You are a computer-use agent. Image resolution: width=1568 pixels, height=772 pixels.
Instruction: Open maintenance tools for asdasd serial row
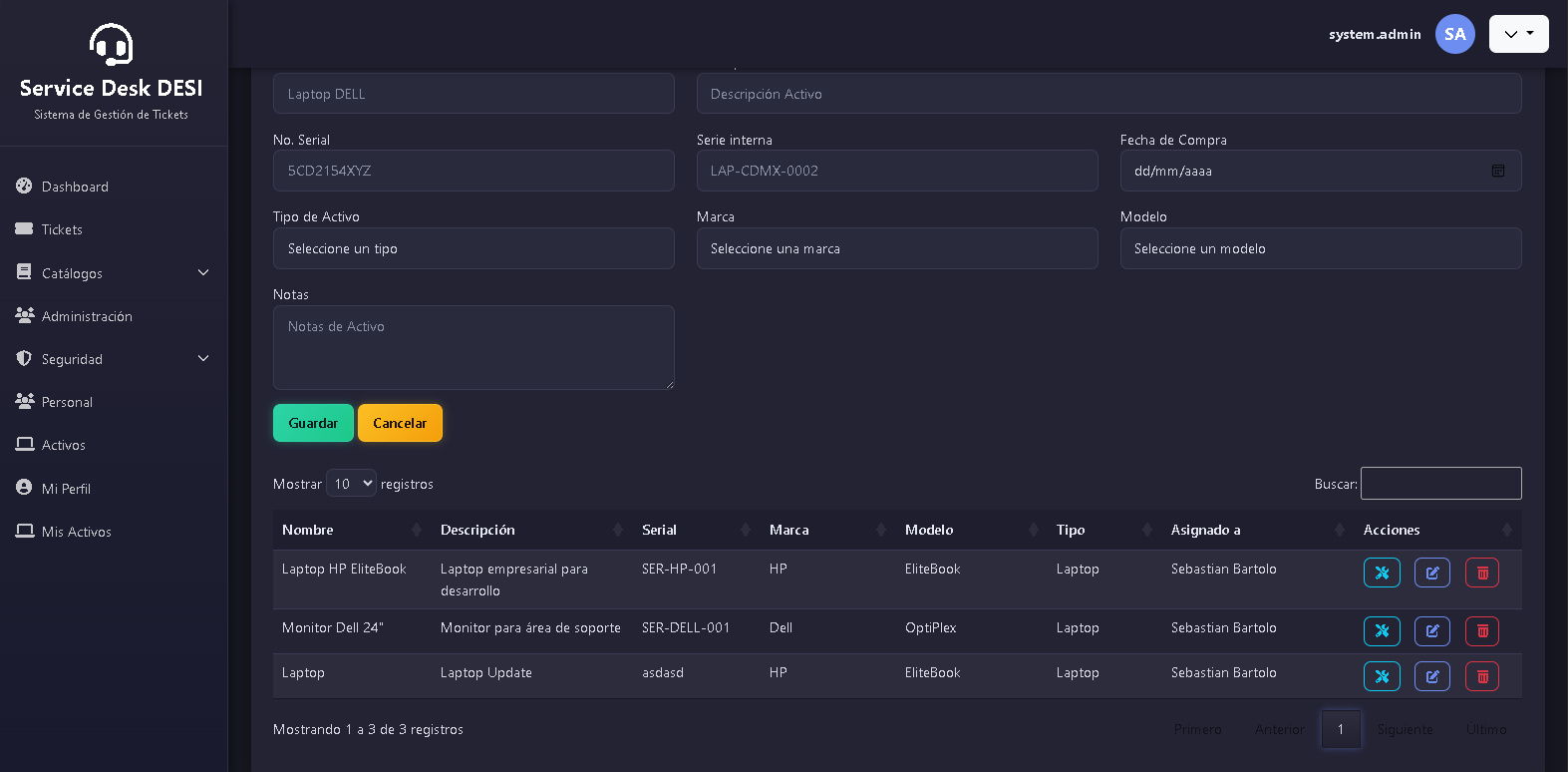tap(1382, 676)
